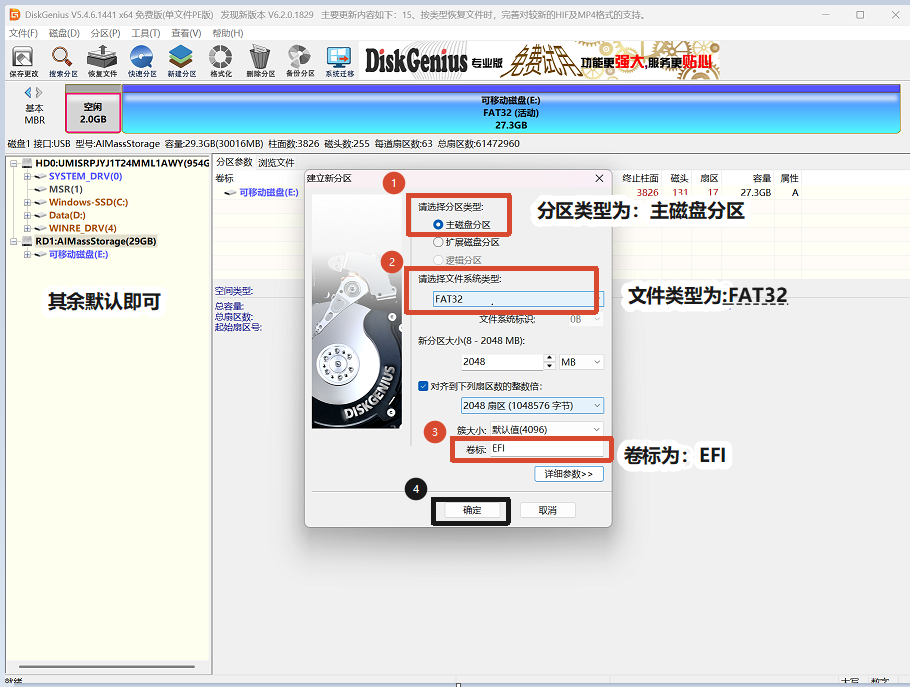Launch the 系统迁移 system migration tool
The image size is (910, 687).
pyautogui.click(x=340, y=62)
